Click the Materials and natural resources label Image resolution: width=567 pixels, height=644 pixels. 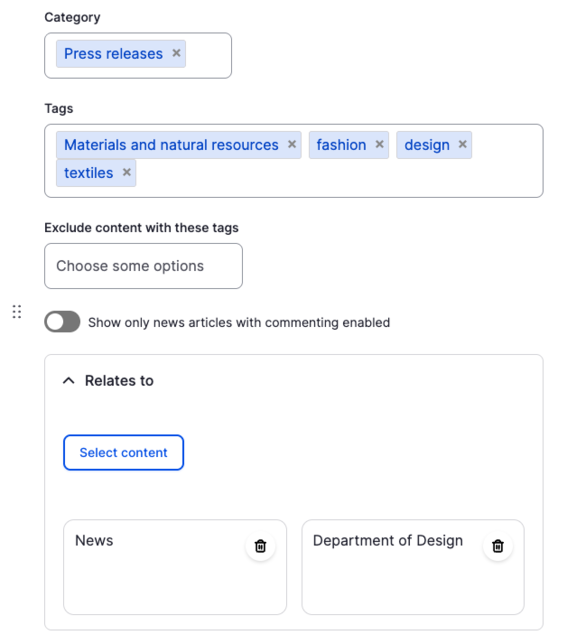click(x=171, y=145)
